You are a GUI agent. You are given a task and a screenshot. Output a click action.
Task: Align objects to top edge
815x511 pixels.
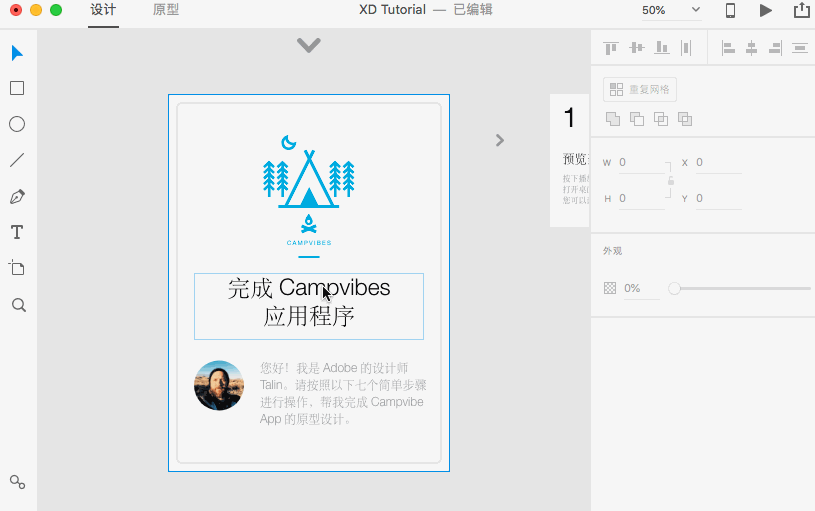611,48
